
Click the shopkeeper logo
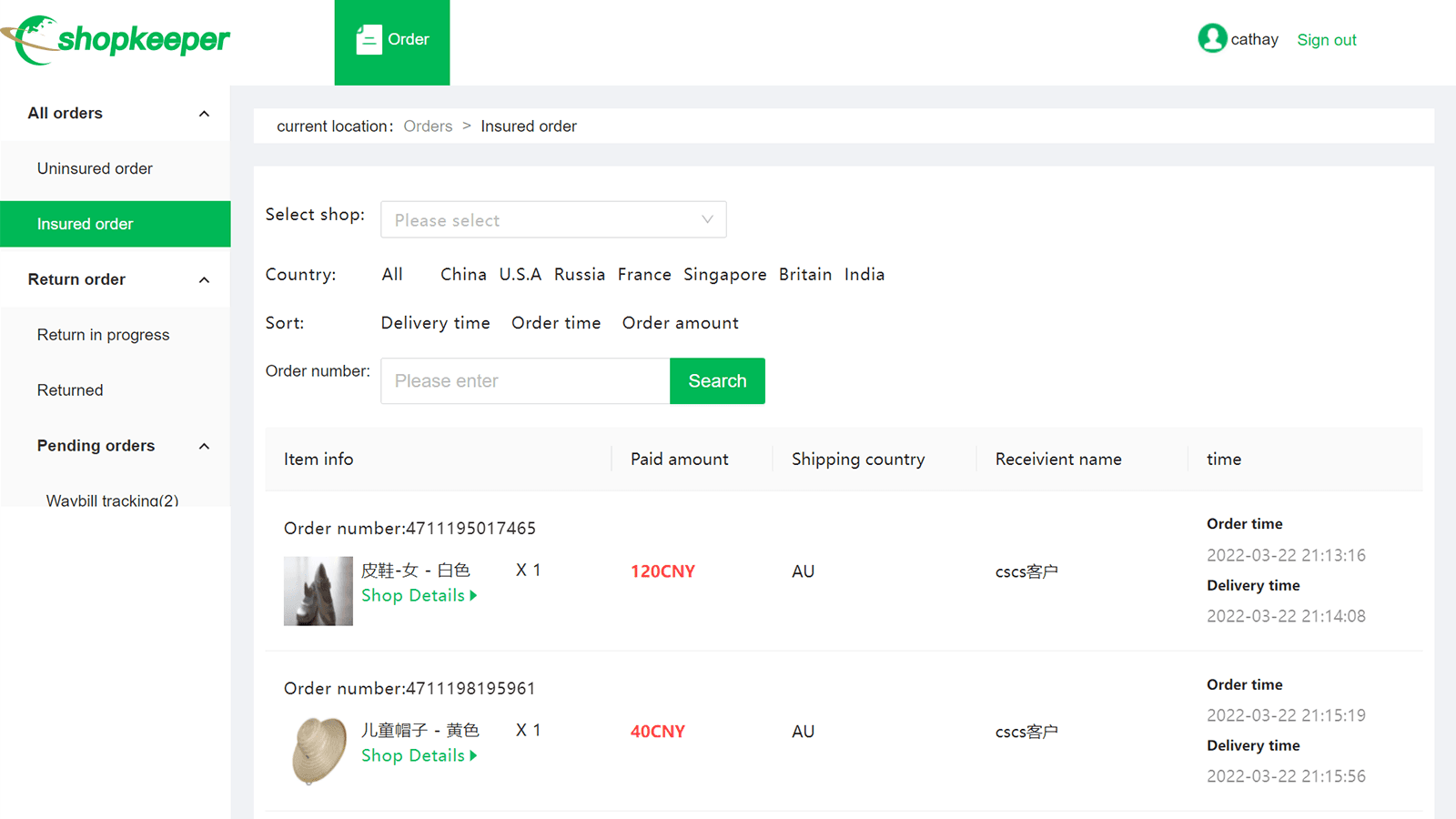[x=116, y=40]
